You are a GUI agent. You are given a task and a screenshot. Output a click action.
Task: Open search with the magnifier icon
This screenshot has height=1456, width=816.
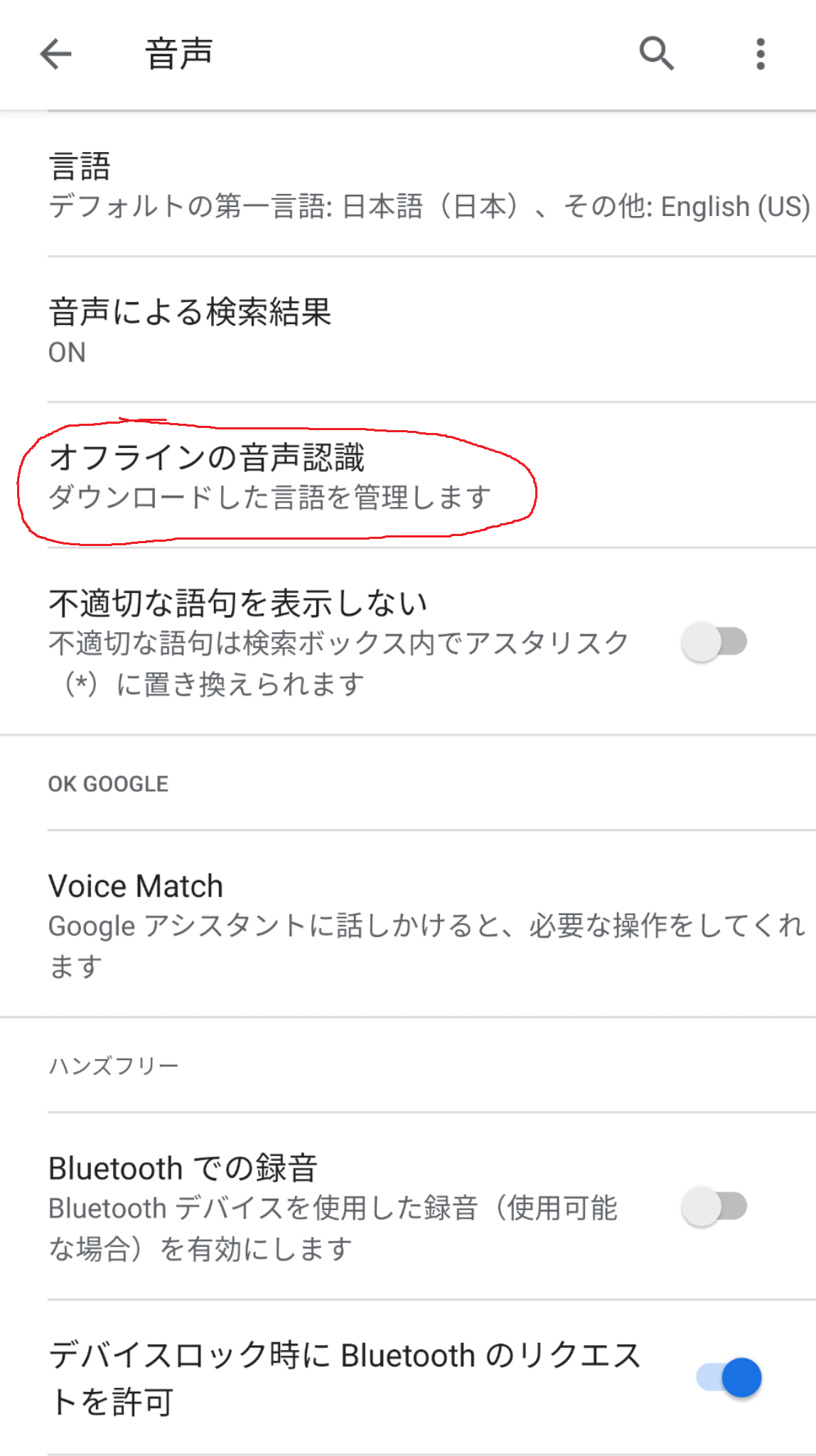656,54
